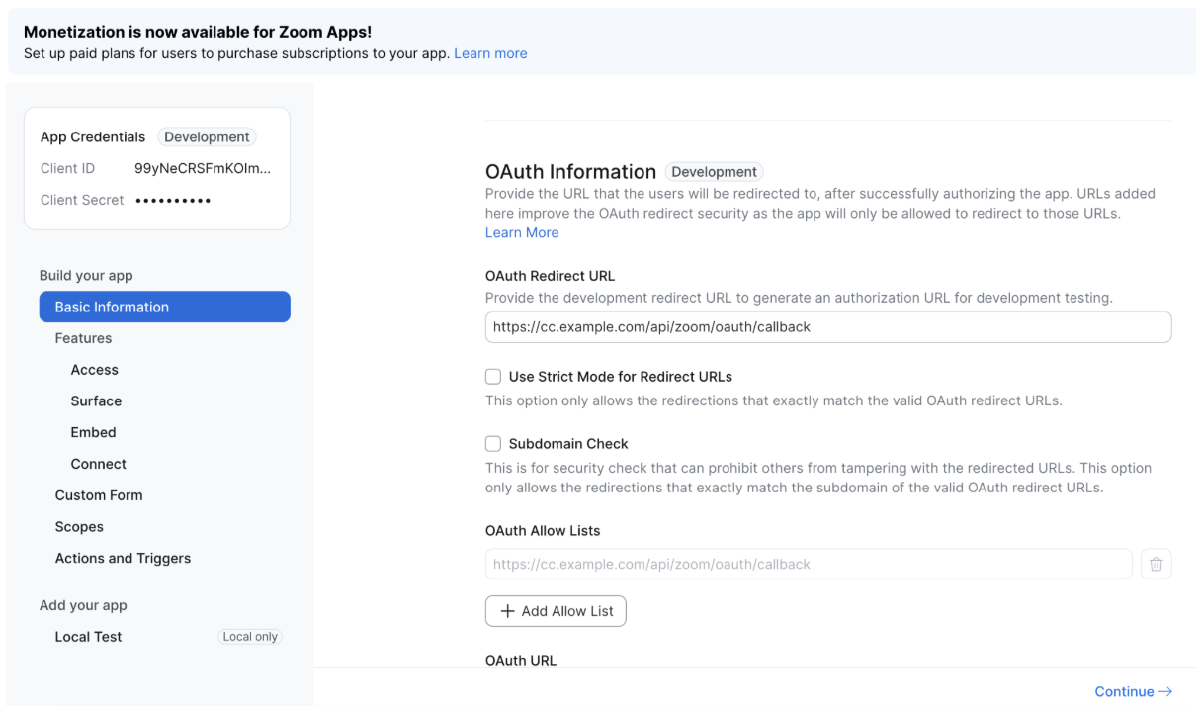Open Actions and Triggers in the sidebar

(x=123, y=558)
